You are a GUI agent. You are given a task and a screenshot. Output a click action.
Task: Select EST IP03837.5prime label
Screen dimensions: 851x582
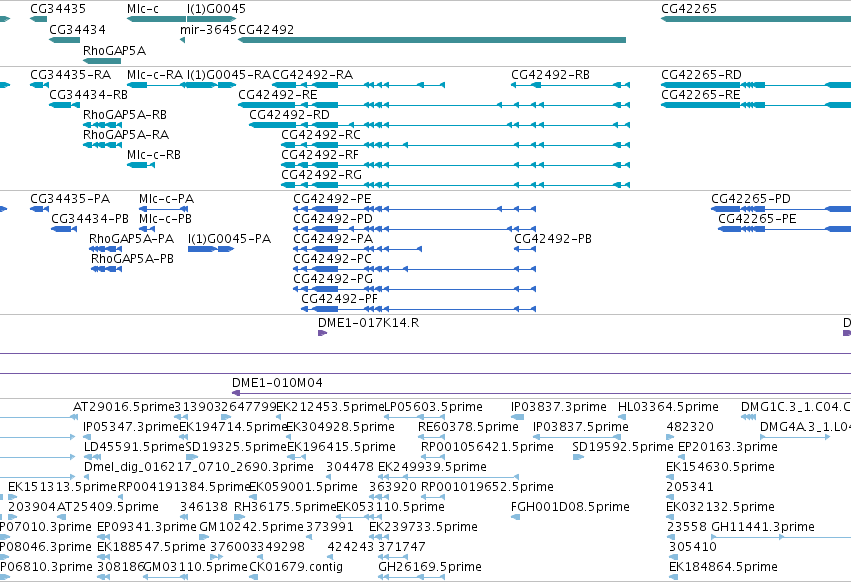581,427
